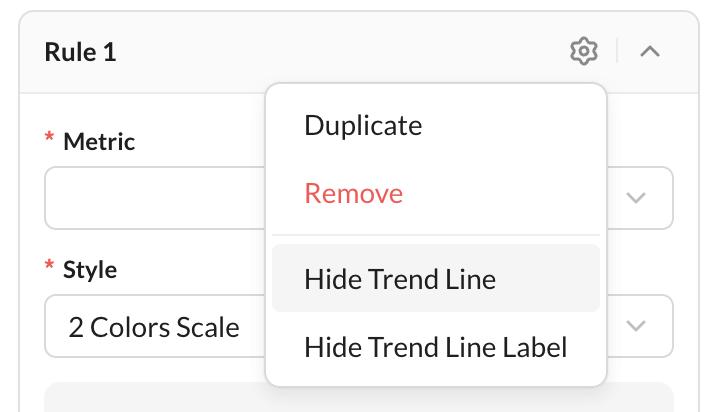Viewport: 708px width, 412px height.
Task: Open the Style dropdown arrow
Action: click(636, 326)
